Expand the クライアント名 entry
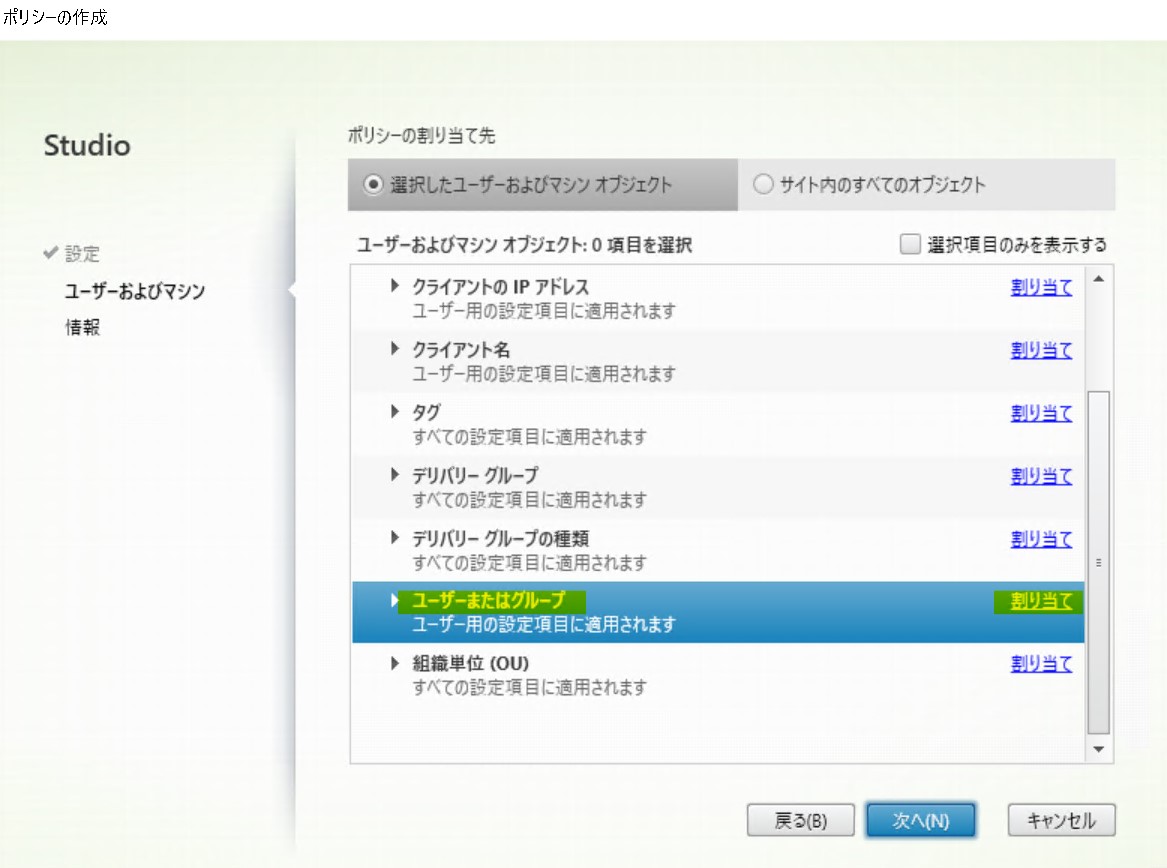The height and width of the screenshot is (868, 1167). [393, 350]
